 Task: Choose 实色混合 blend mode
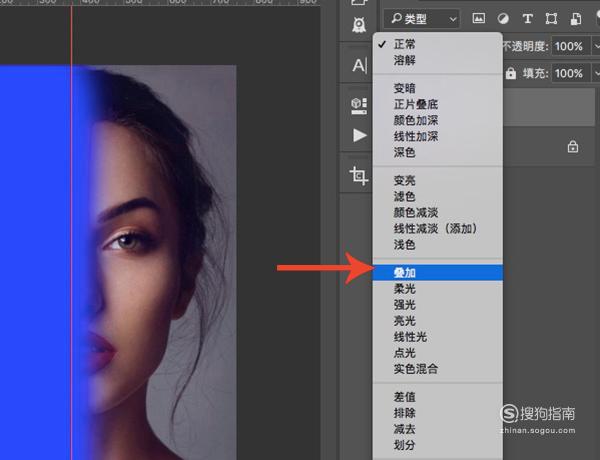pos(437,369)
